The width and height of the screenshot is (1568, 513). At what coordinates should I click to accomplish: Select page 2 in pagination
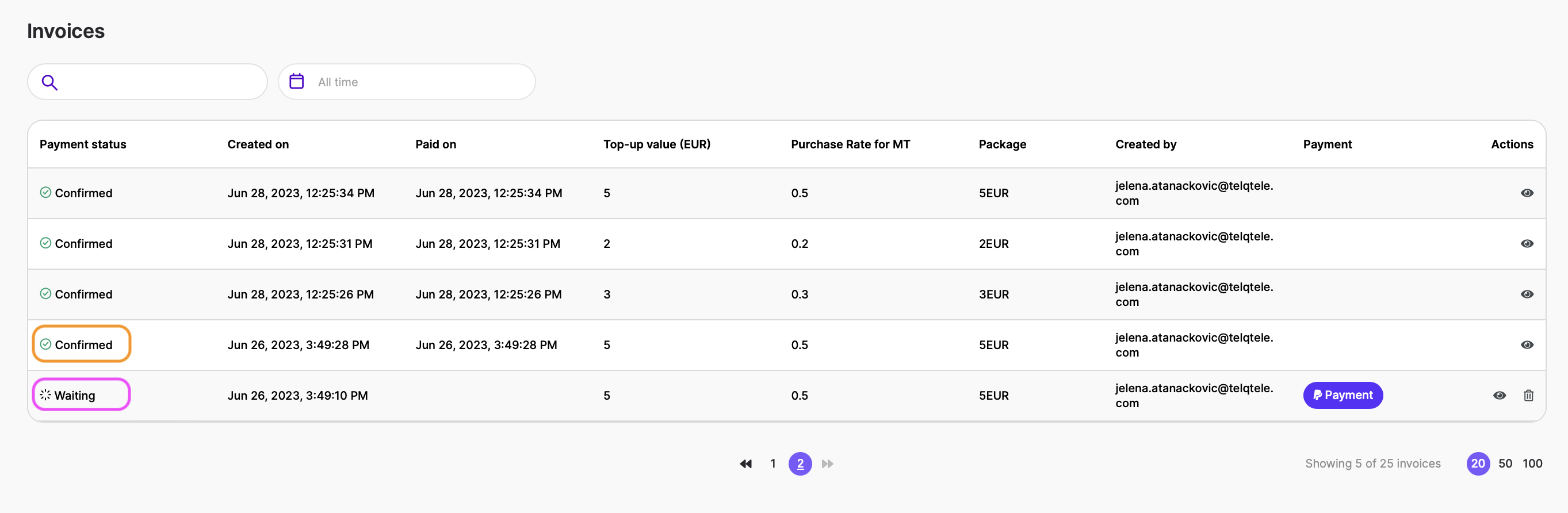800,464
